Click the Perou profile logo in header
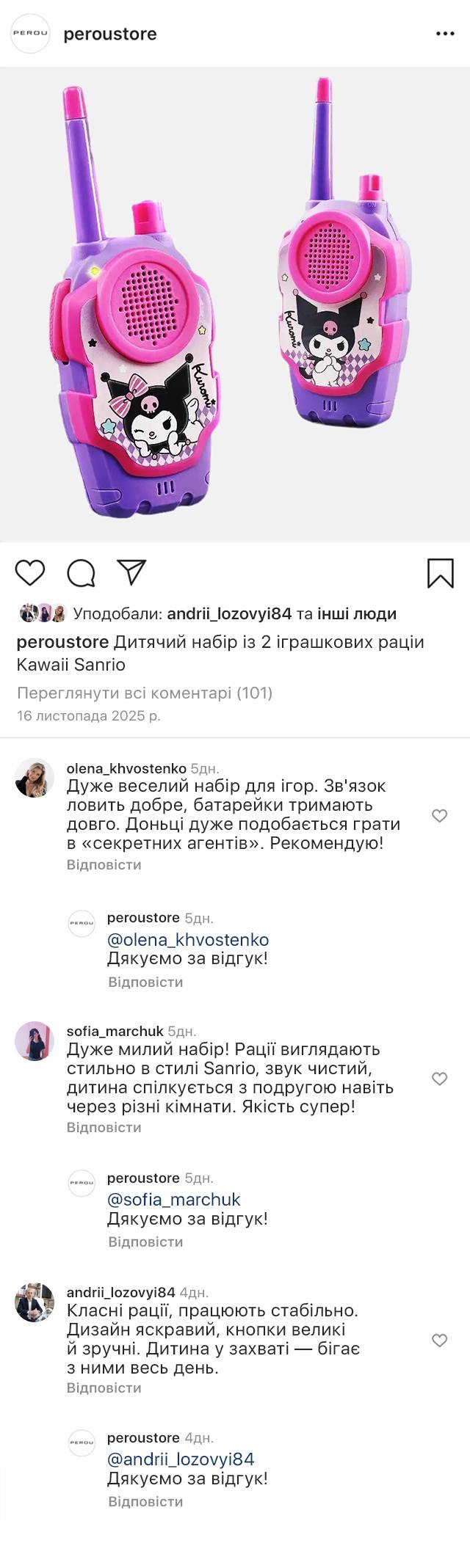The image size is (470, 1568). [x=31, y=34]
